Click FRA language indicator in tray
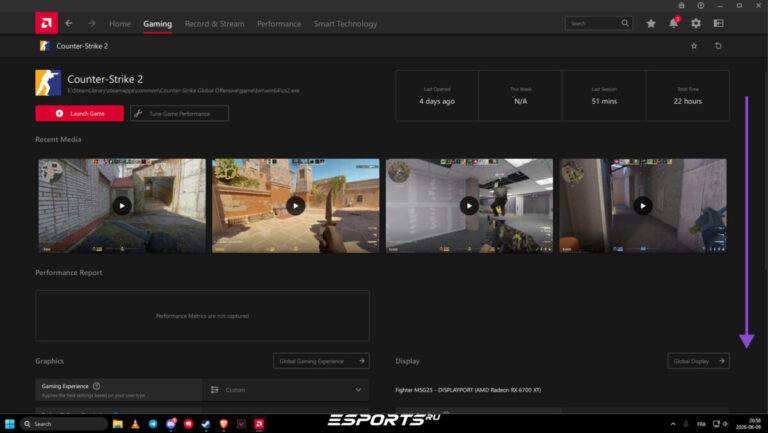Viewport: 768px width, 433px height. [701, 424]
